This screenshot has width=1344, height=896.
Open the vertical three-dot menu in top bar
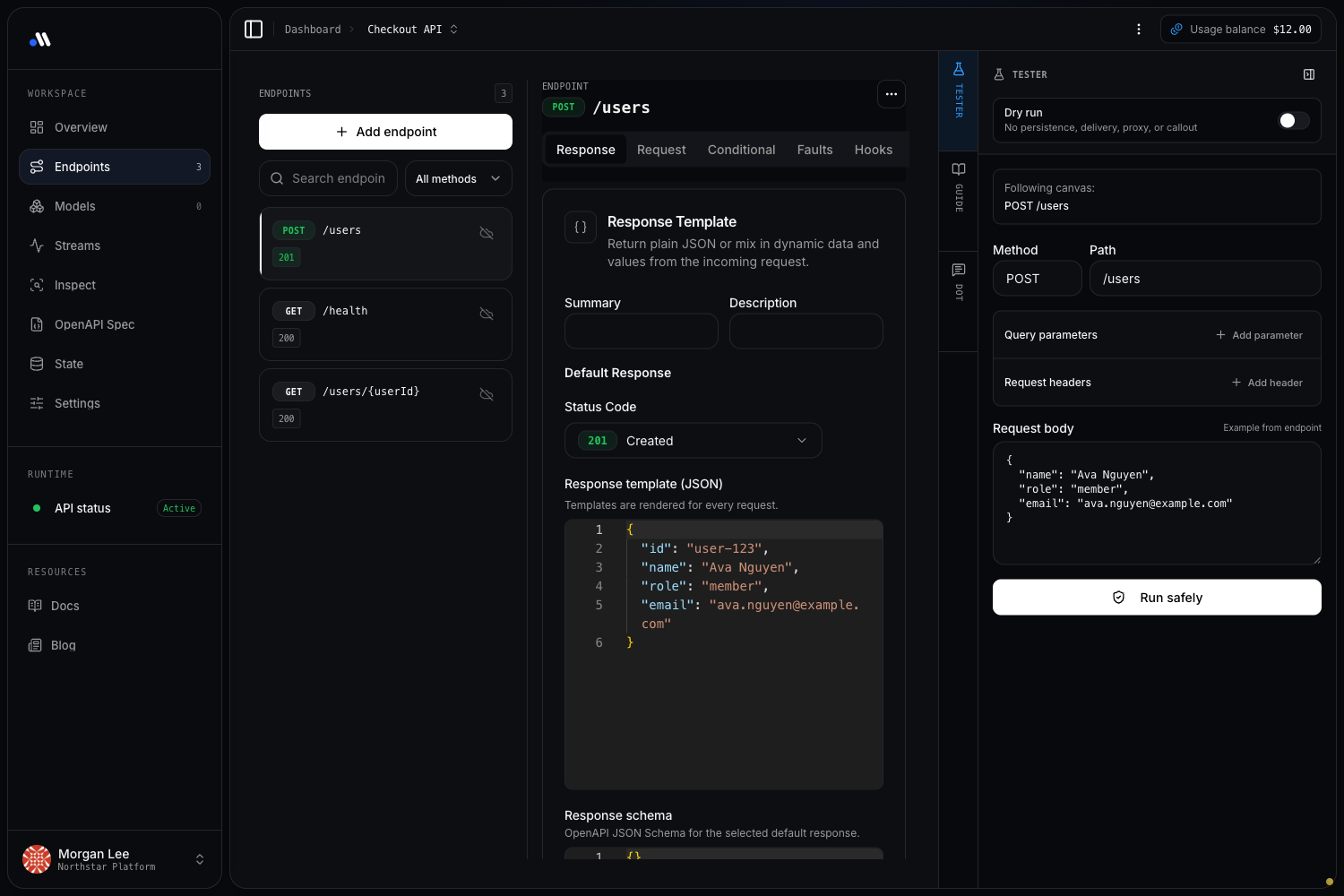pos(1139,30)
